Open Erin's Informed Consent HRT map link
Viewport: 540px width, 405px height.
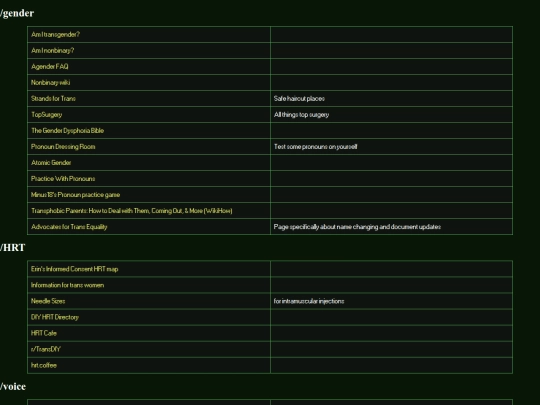(74, 269)
